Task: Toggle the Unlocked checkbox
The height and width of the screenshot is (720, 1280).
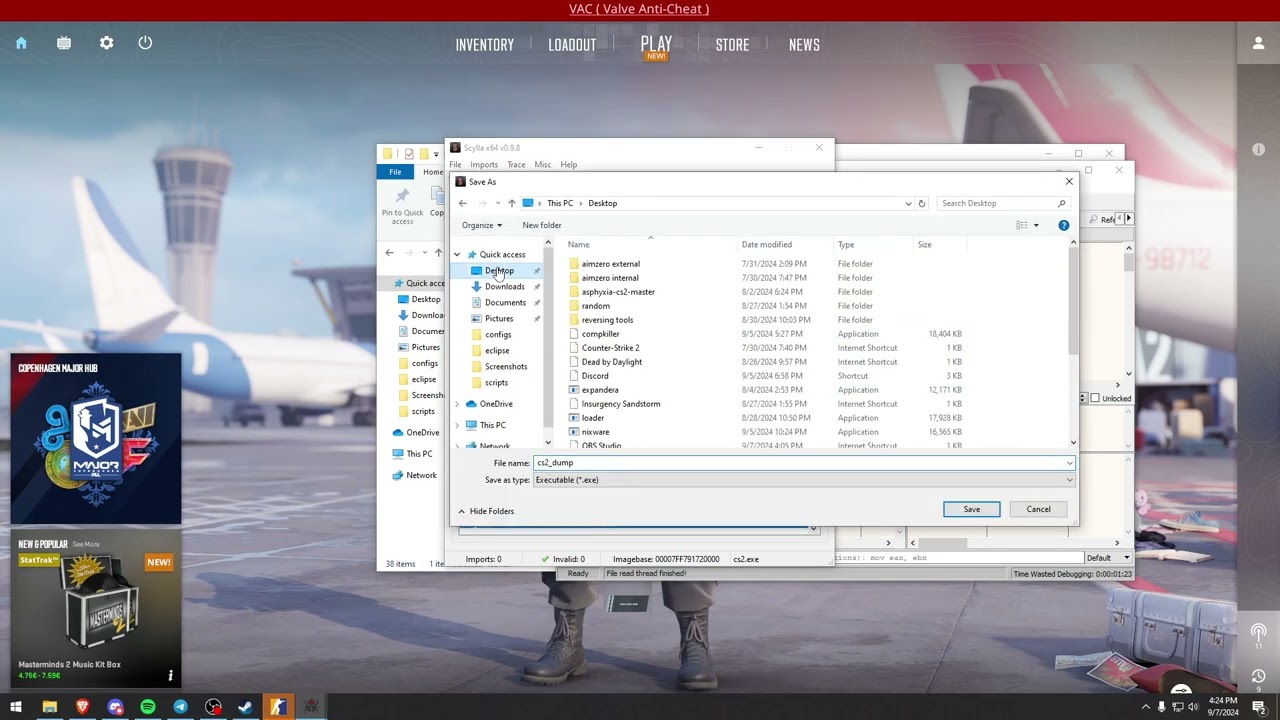Action: click(x=1095, y=398)
